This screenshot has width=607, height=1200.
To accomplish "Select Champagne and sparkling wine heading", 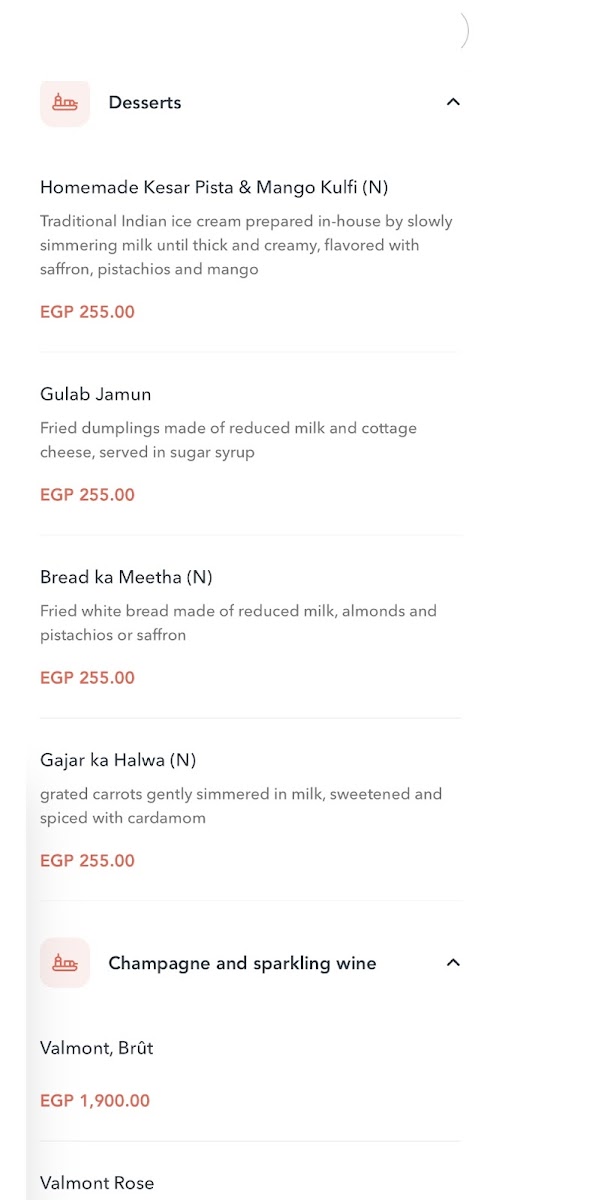I will (242, 964).
